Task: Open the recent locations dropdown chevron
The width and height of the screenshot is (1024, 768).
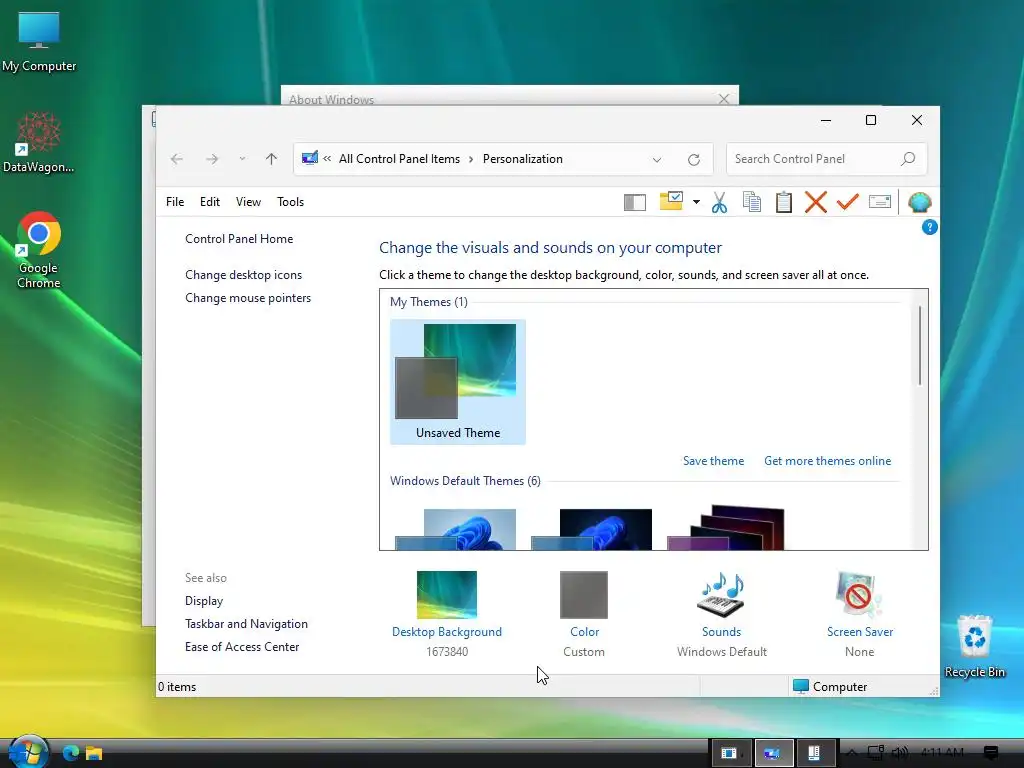Action: (x=242, y=159)
